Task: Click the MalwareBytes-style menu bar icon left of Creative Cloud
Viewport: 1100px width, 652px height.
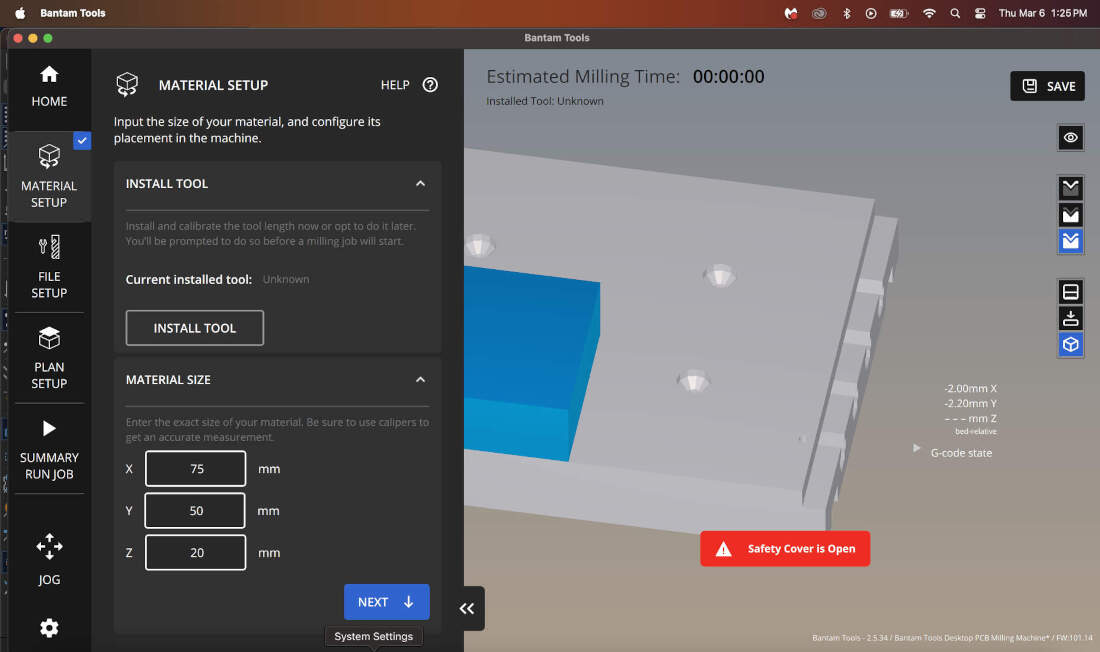Action: [x=791, y=13]
